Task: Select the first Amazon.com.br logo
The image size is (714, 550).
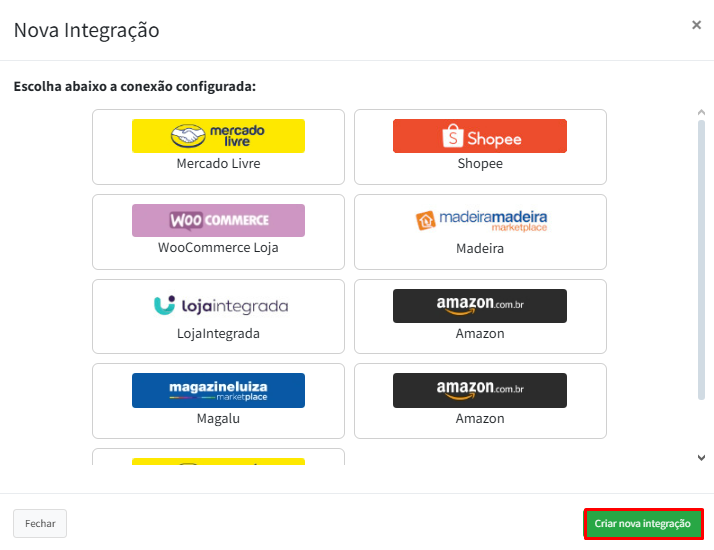Action: pyautogui.click(x=480, y=305)
